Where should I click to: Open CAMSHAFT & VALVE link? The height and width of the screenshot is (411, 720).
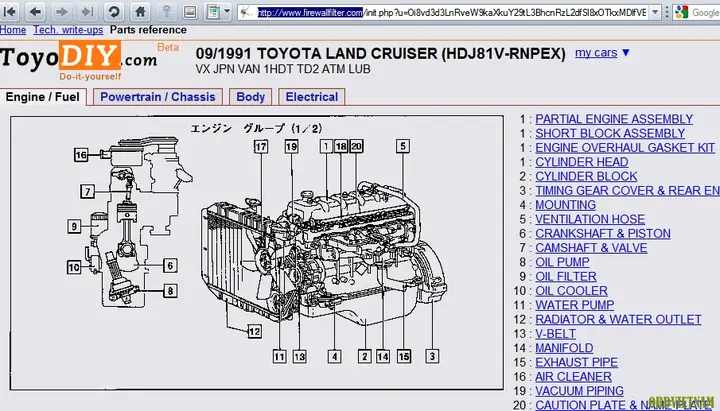[x=591, y=248]
